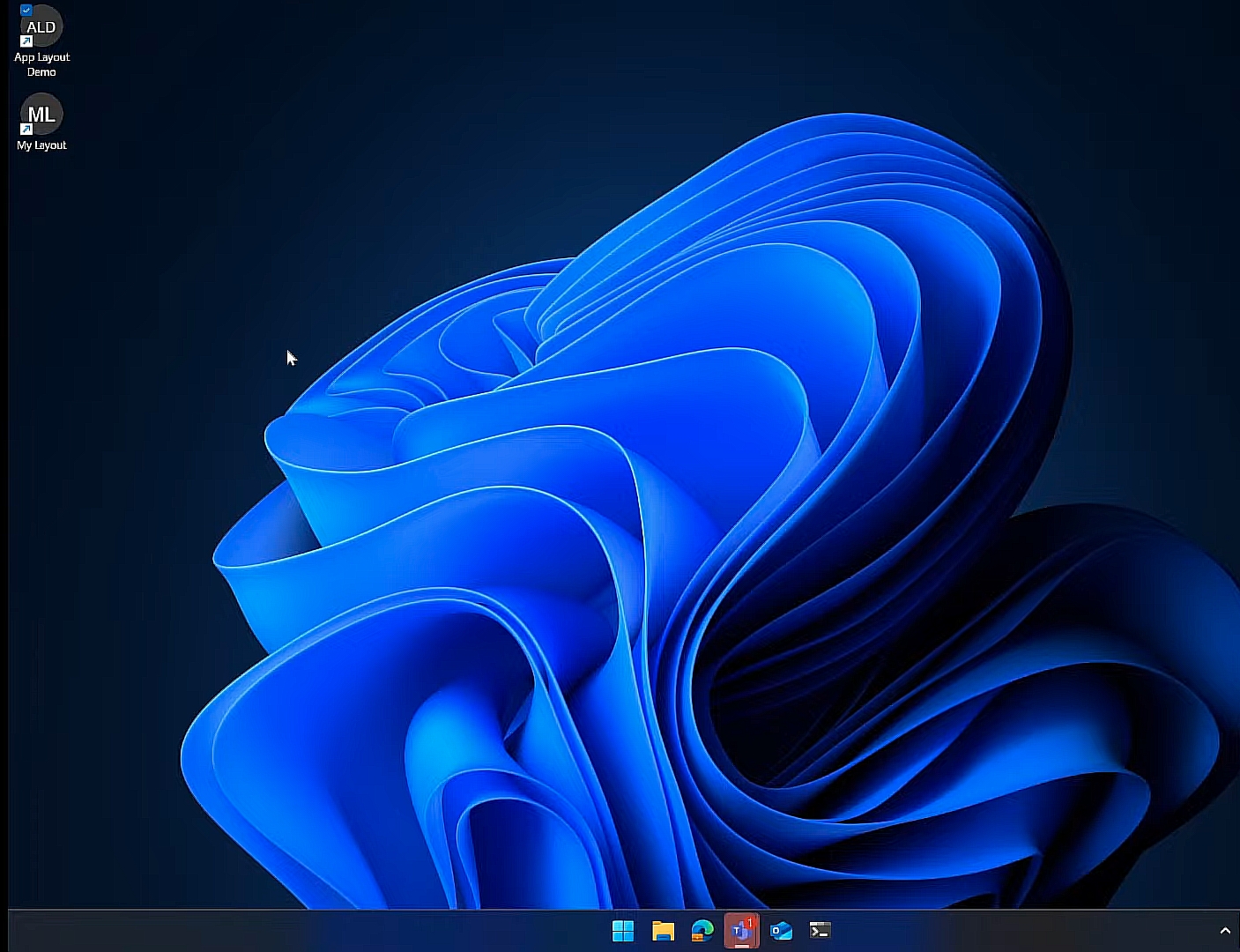
Task: Show hidden system tray icons
Action: [x=1225, y=931]
